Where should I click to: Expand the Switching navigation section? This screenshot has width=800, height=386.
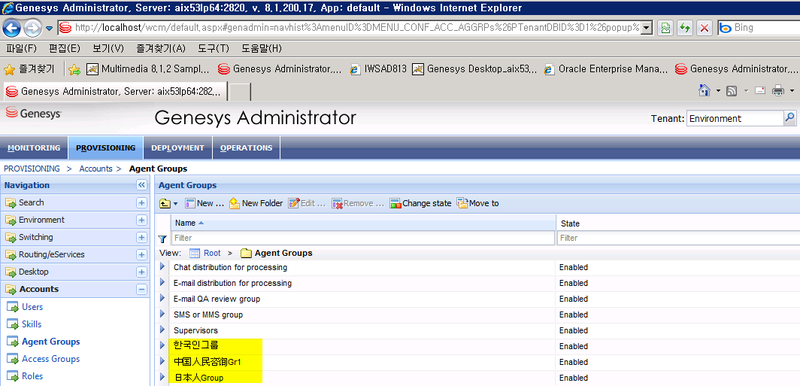pyautogui.click(x=141, y=237)
